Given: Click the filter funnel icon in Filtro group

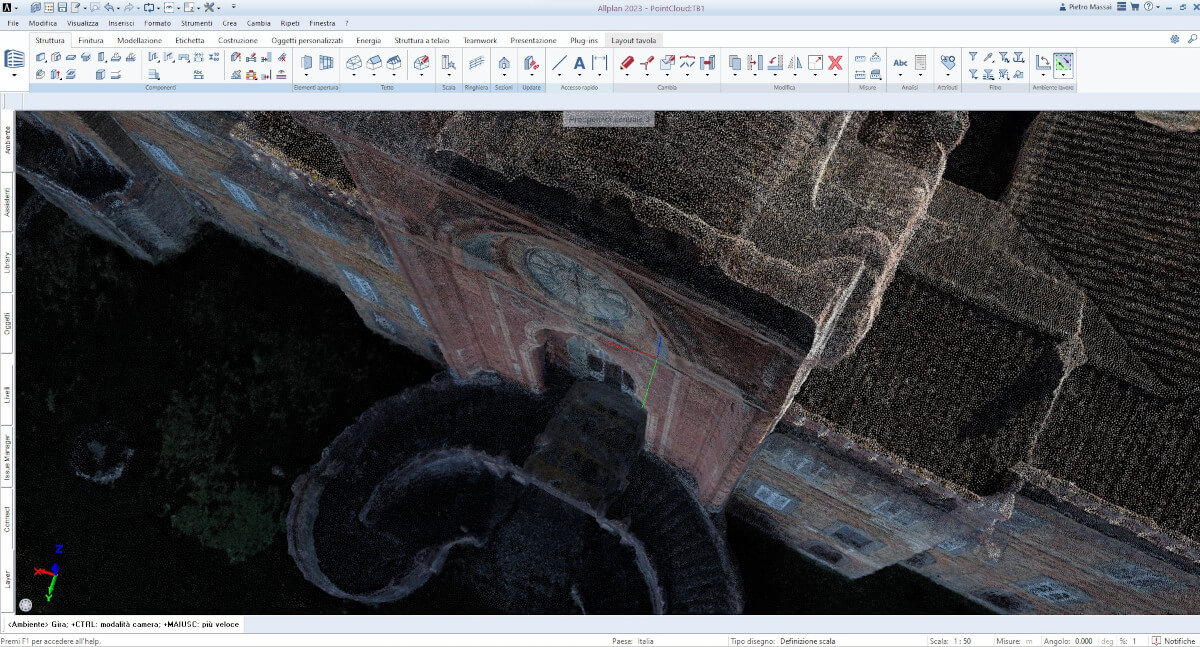Looking at the screenshot, I should (x=972, y=57).
